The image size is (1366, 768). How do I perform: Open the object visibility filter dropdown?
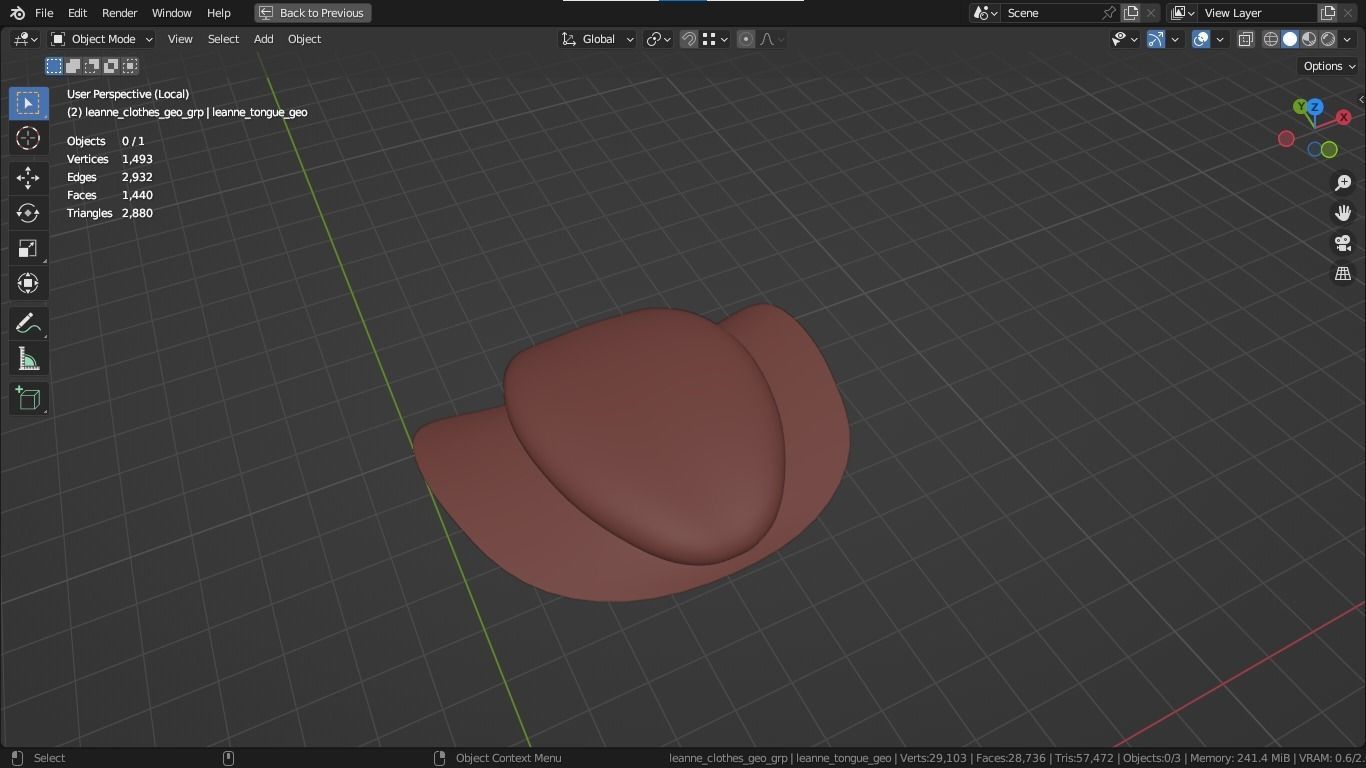[1125, 39]
